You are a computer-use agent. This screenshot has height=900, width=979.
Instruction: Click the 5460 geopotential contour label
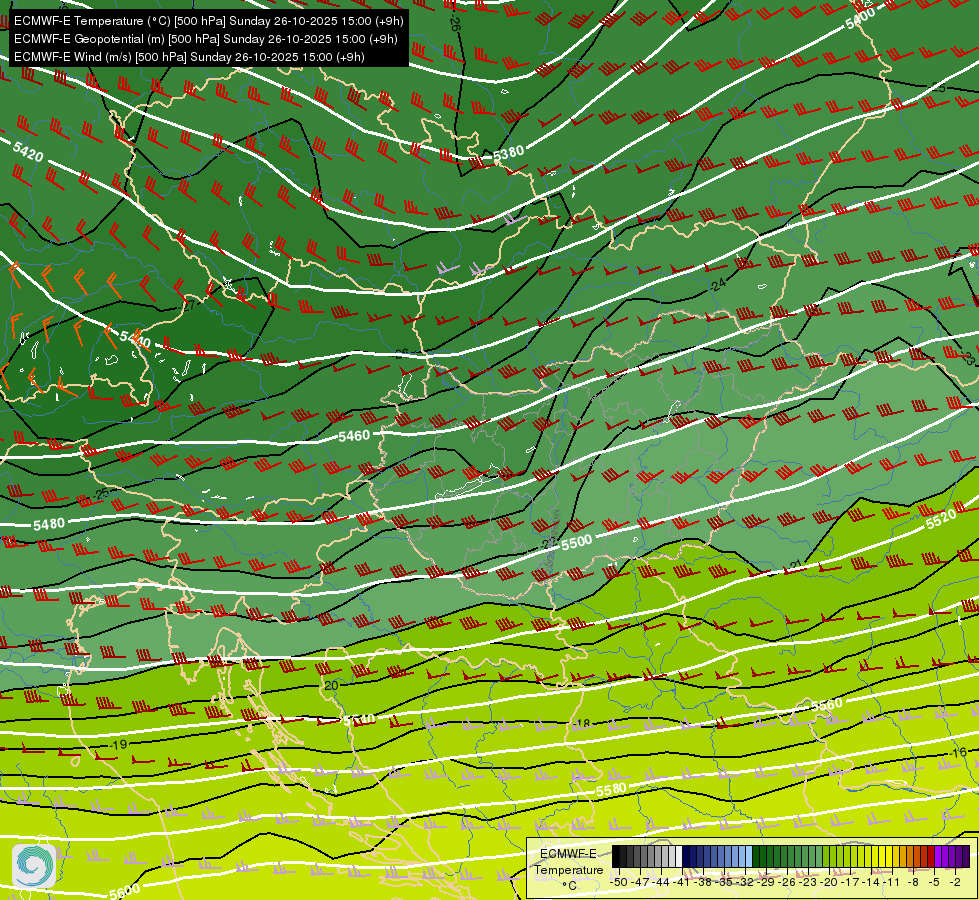(354, 435)
